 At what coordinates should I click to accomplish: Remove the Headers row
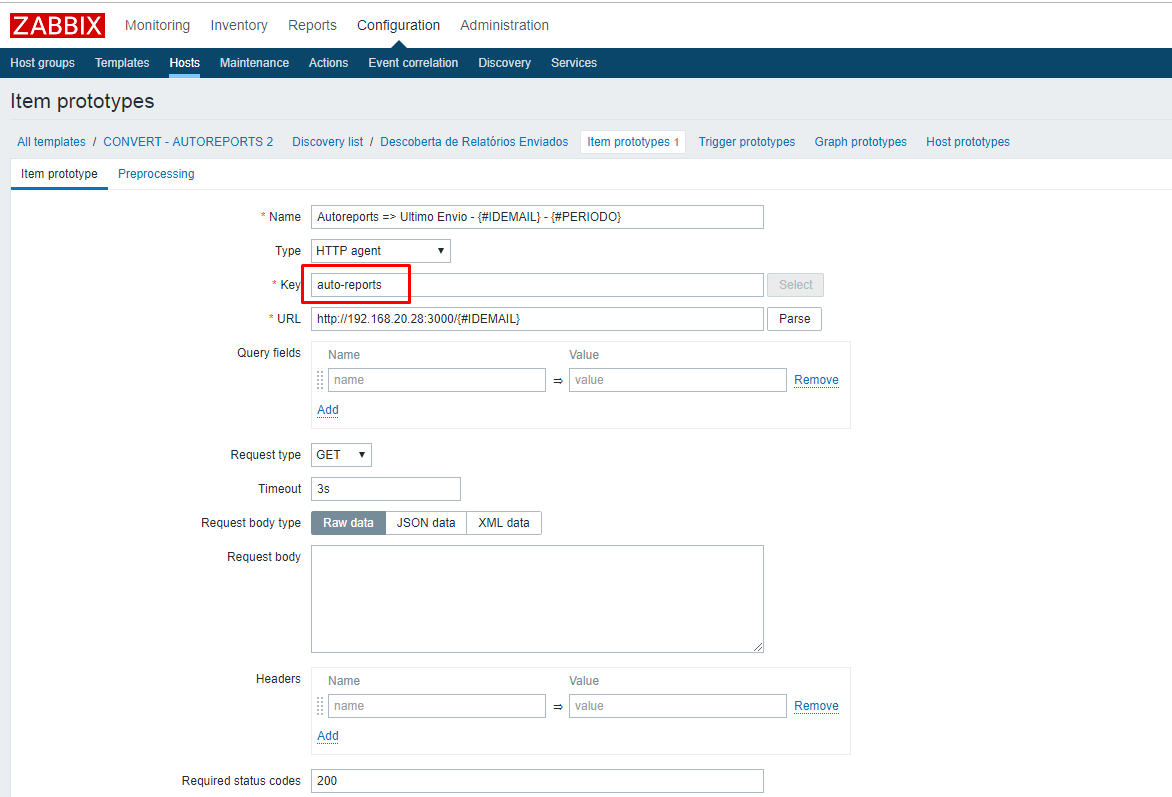pyautogui.click(x=816, y=706)
